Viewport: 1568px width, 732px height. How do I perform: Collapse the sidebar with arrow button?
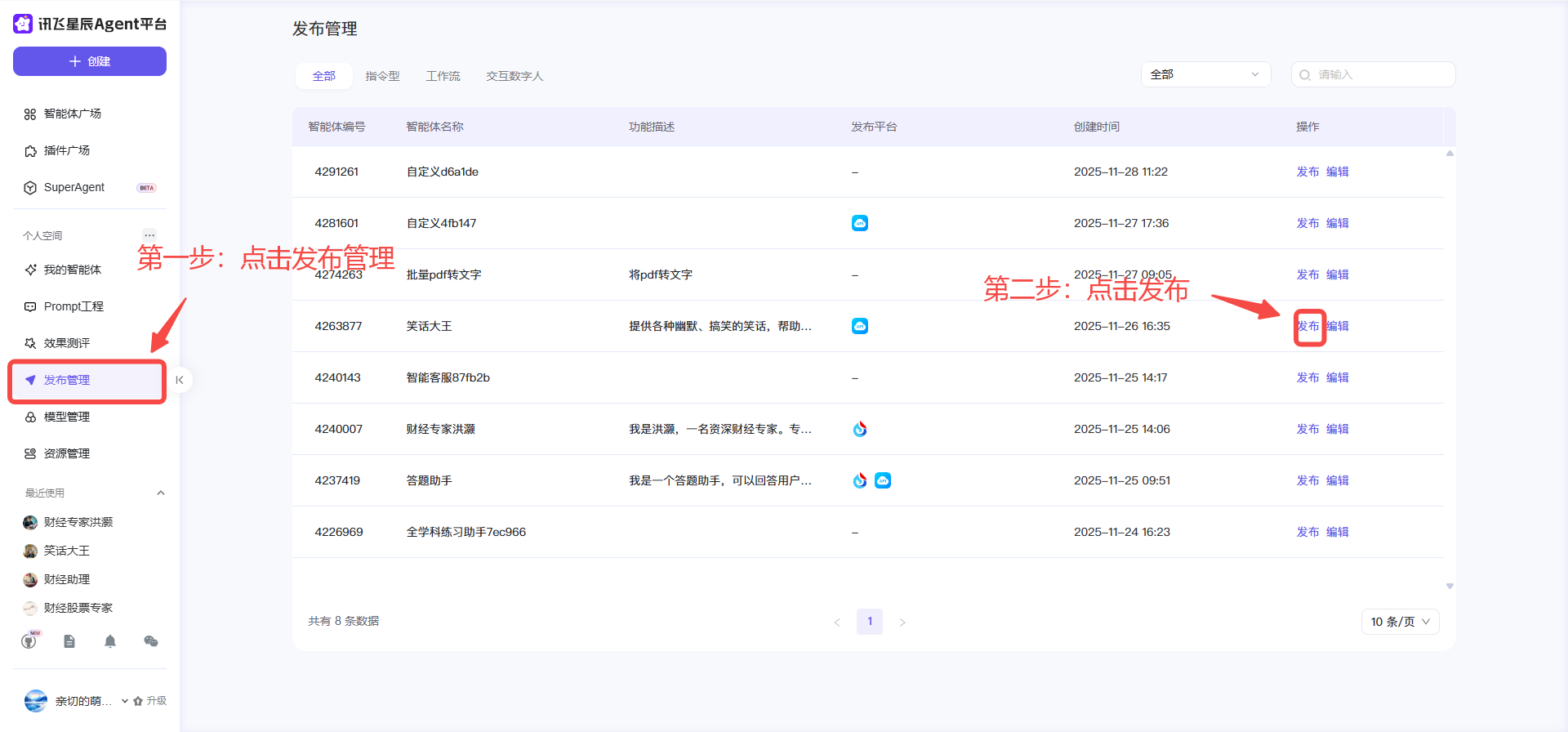(x=180, y=380)
